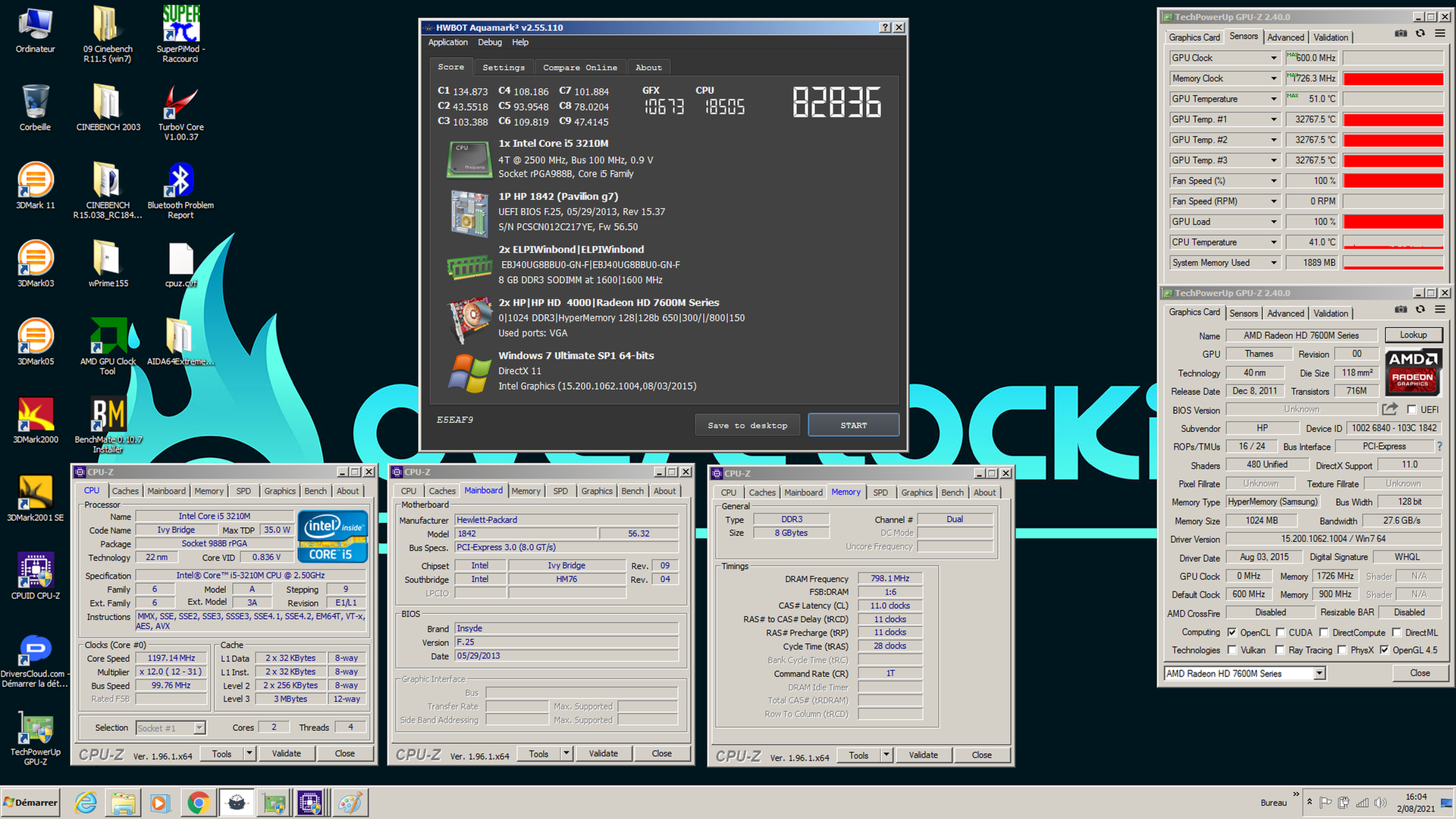Switch to the Compare Online tab in Aquamark
This screenshot has width=1456, height=819.
[x=580, y=67]
